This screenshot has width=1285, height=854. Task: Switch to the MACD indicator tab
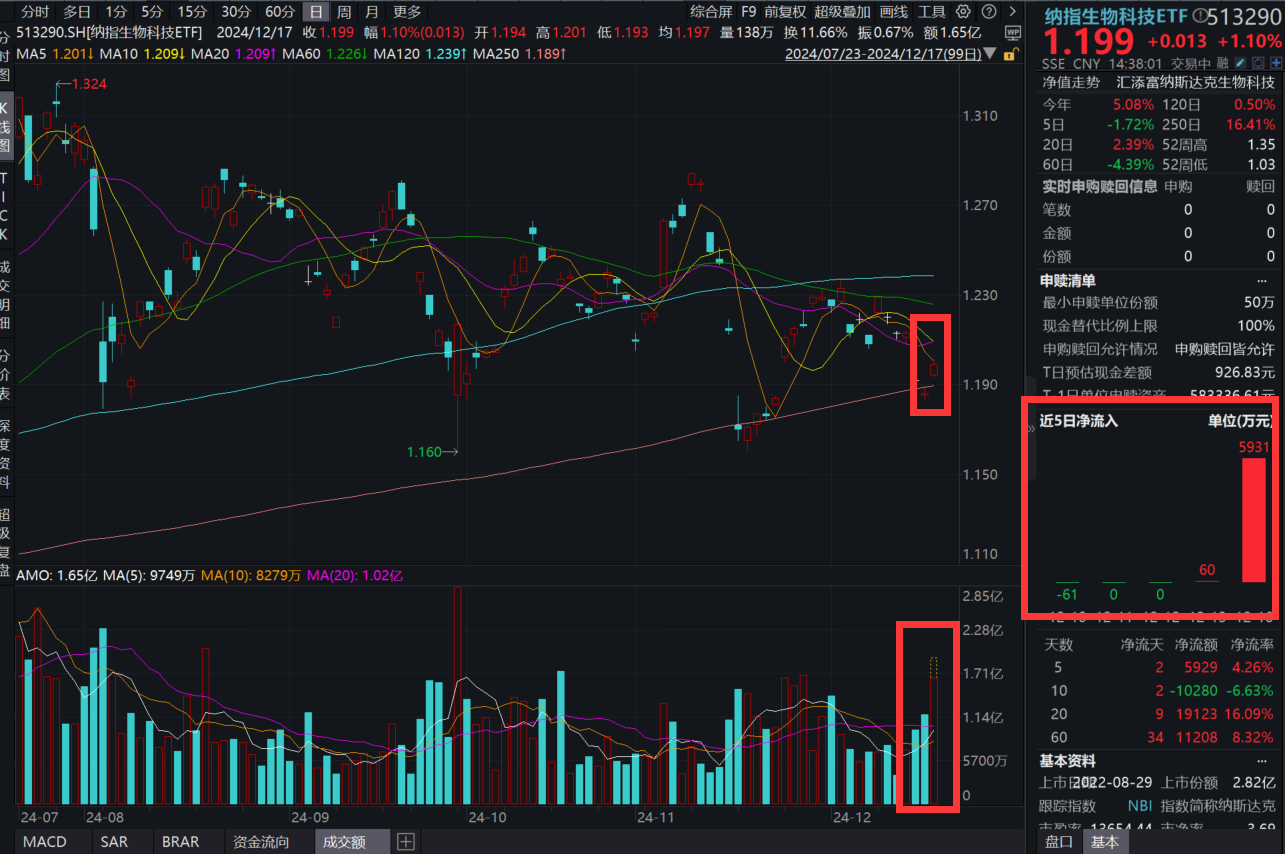45,842
